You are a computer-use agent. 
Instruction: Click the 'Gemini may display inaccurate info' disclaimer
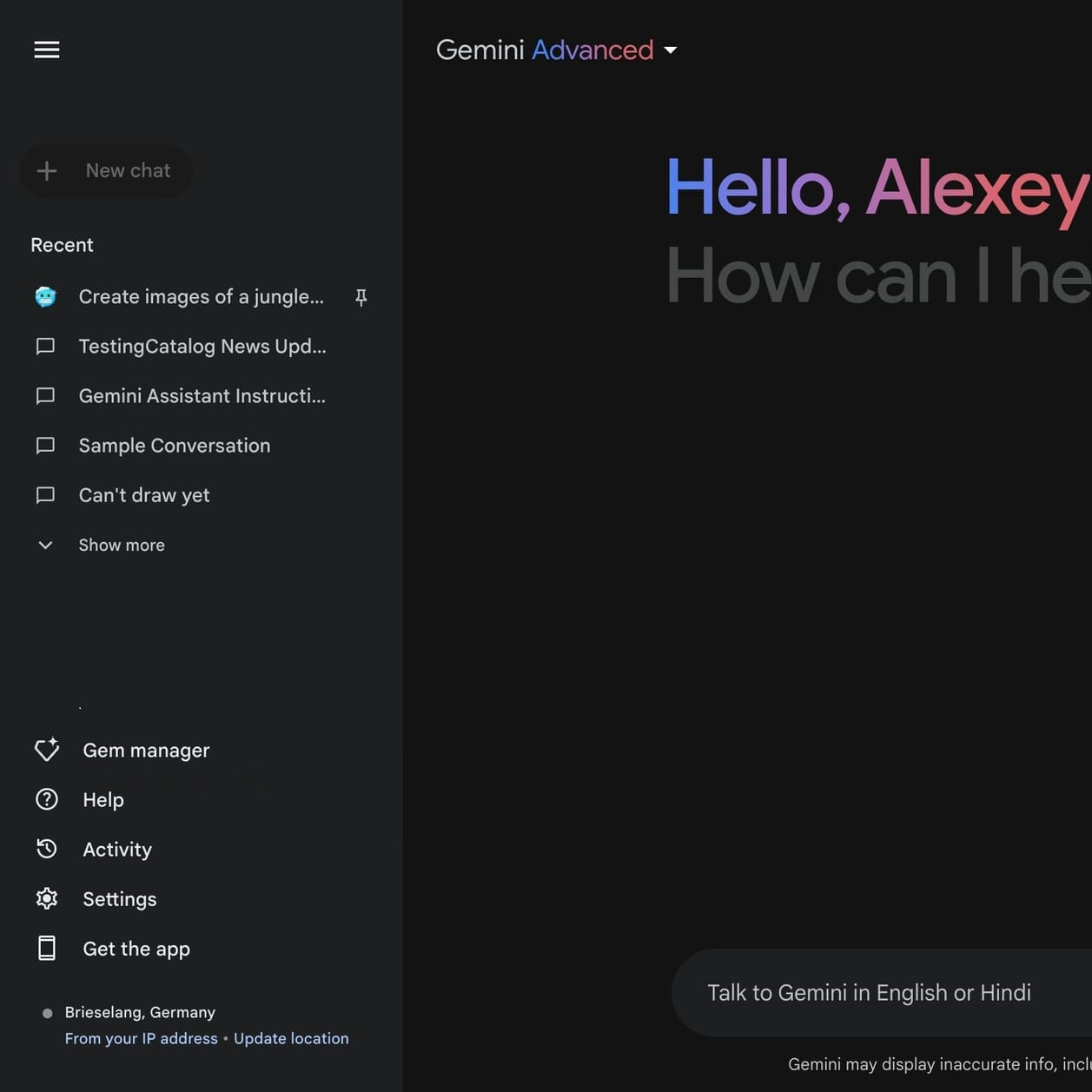(940, 1064)
